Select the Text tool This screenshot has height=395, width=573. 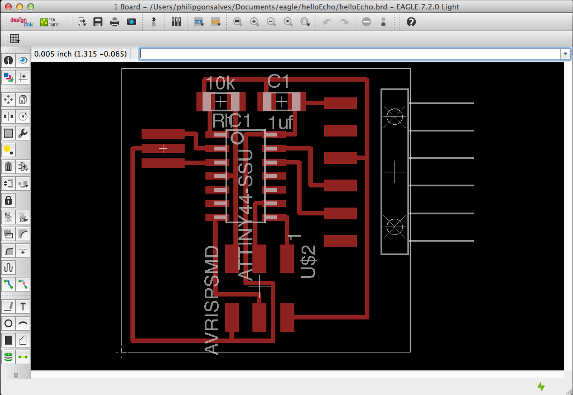point(23,307)
